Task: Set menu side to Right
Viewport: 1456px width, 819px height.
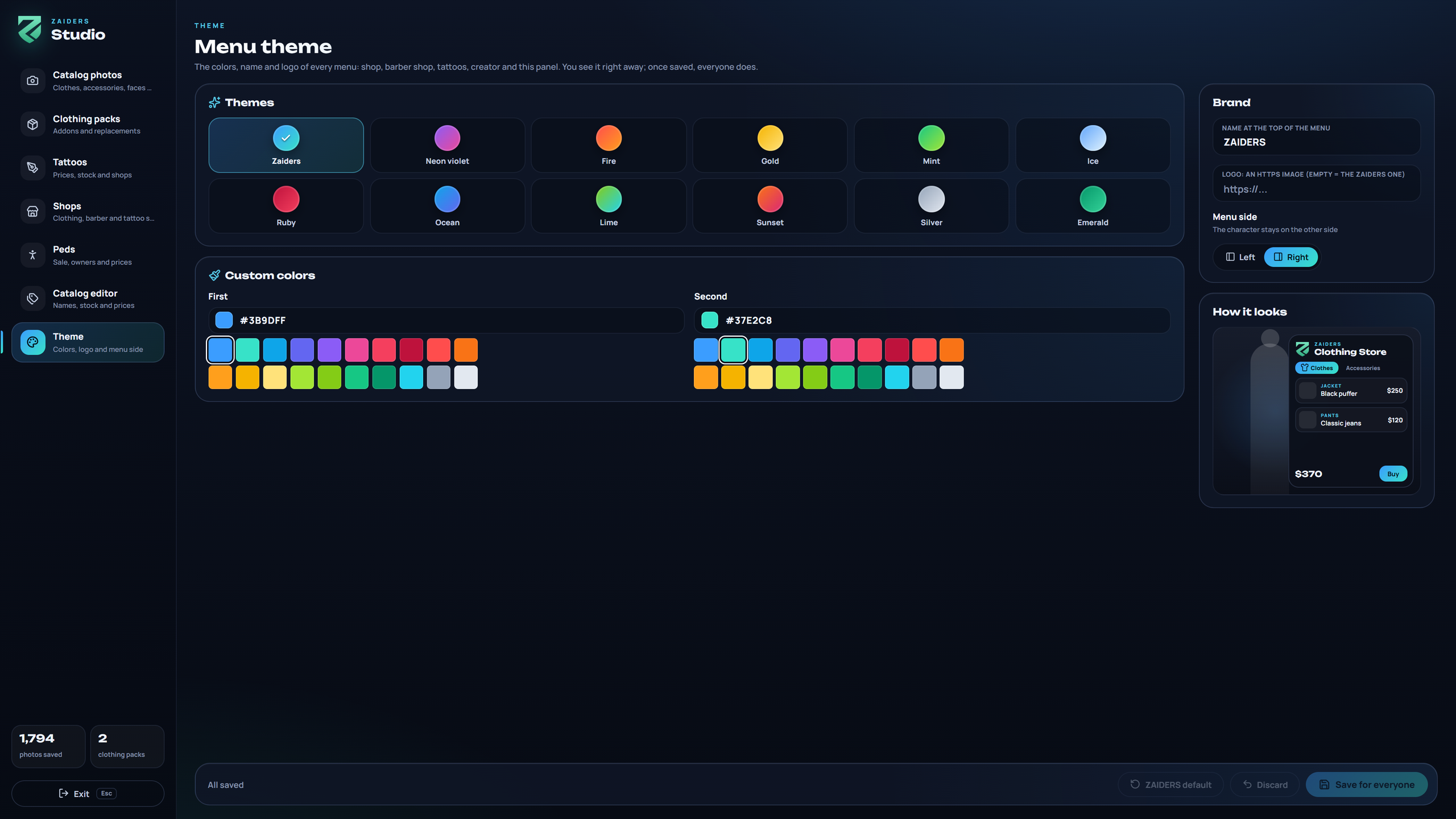Action: 1290,257
